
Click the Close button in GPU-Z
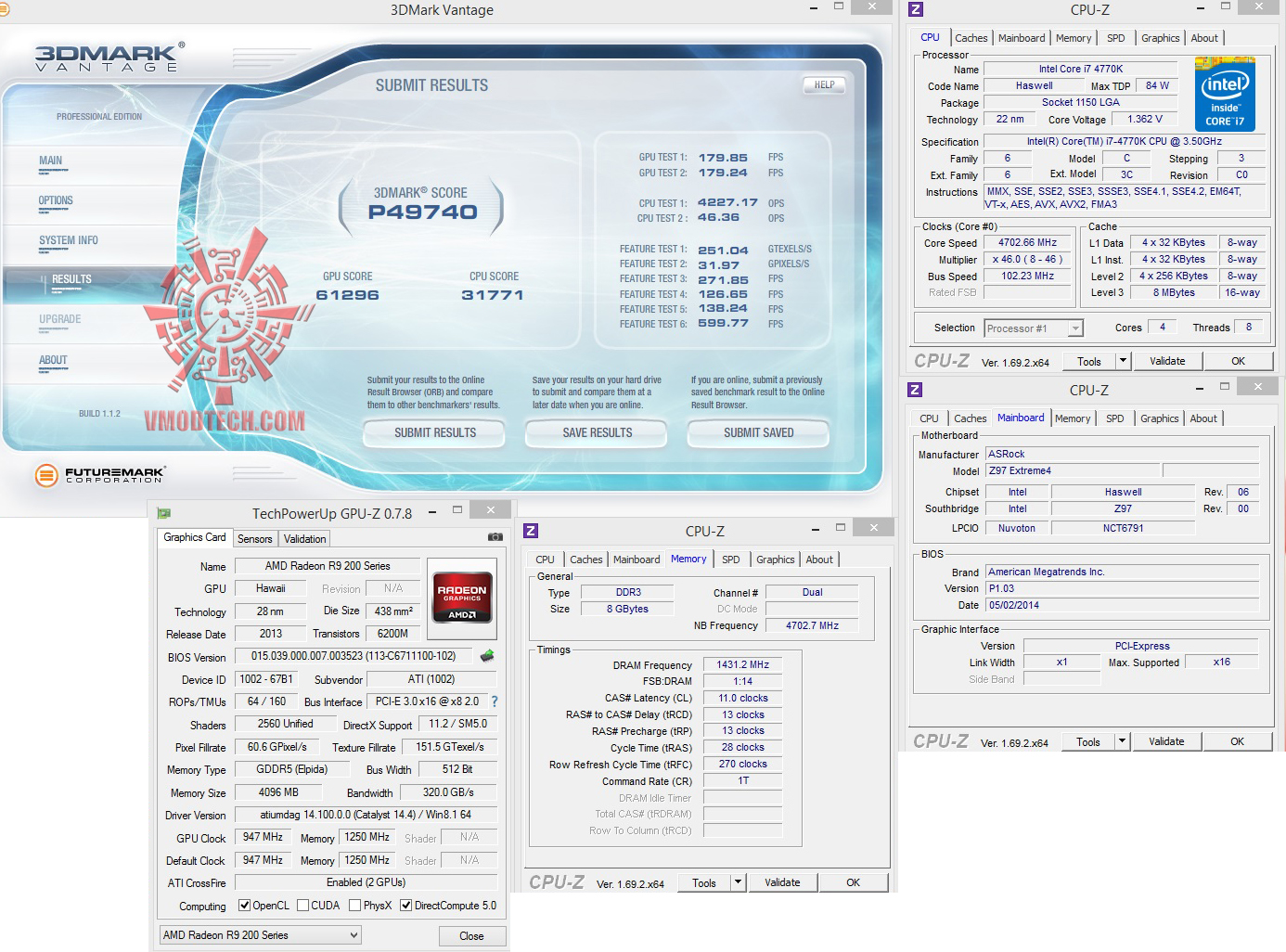click(x=471, y=935)
